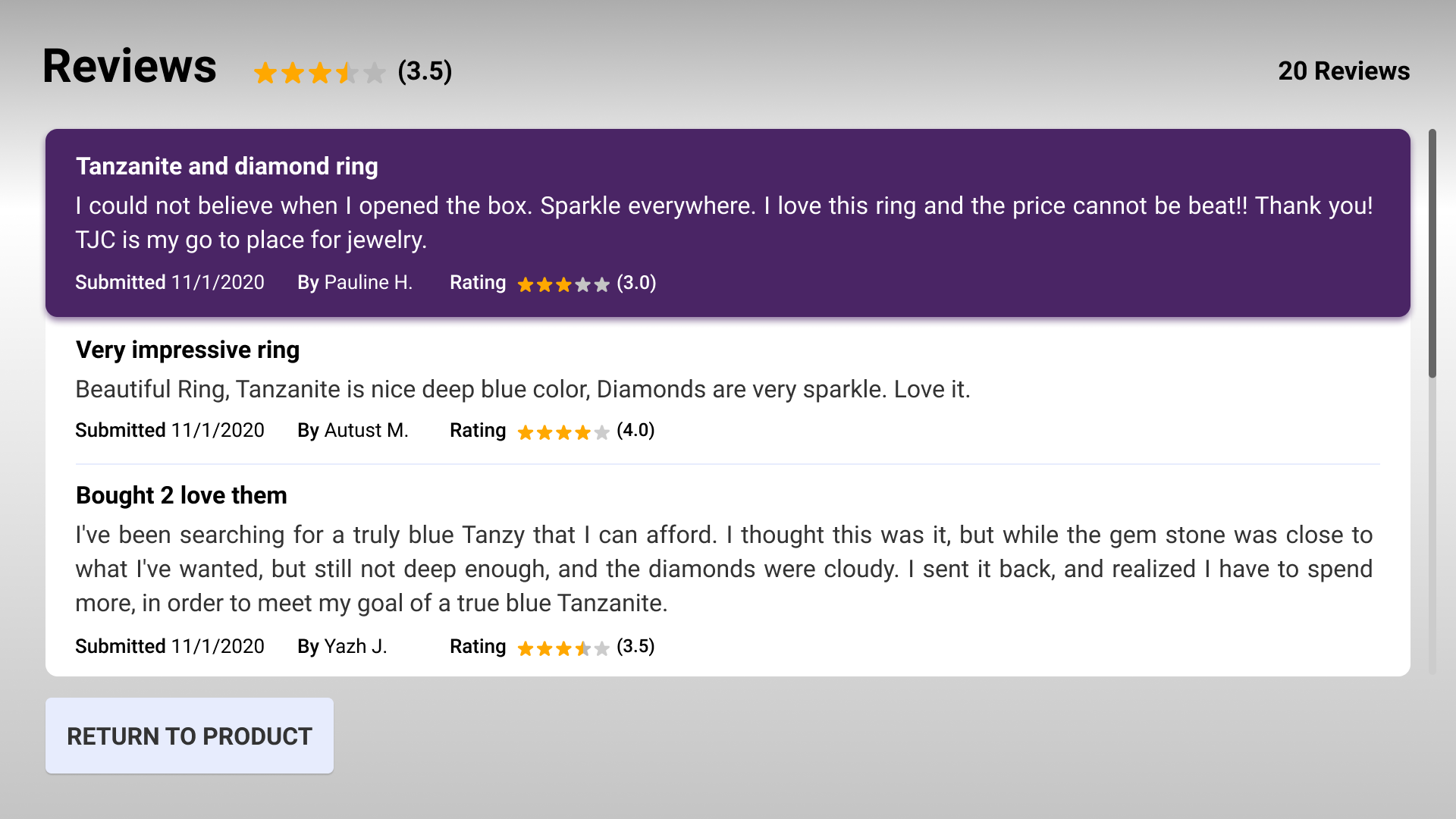Click the Return to Product button
The image size is (1456, 819).
(189, 736)
